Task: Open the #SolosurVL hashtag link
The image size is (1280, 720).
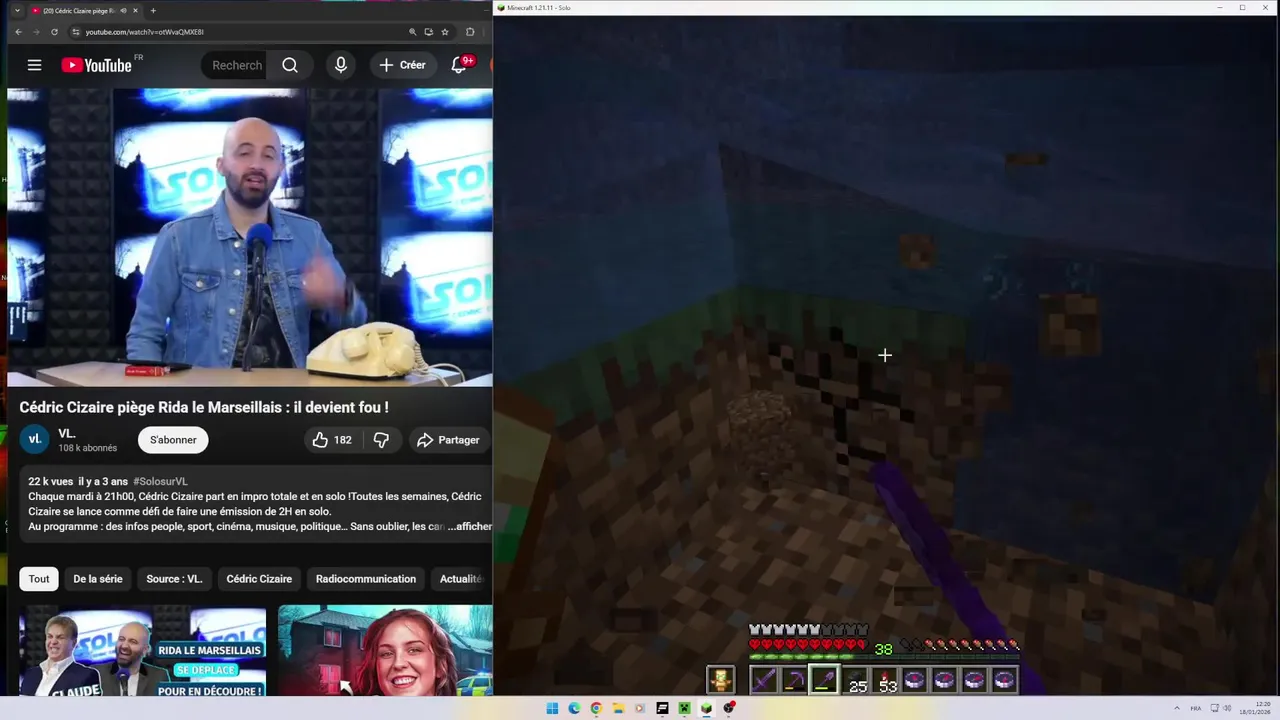Action: 160,481
